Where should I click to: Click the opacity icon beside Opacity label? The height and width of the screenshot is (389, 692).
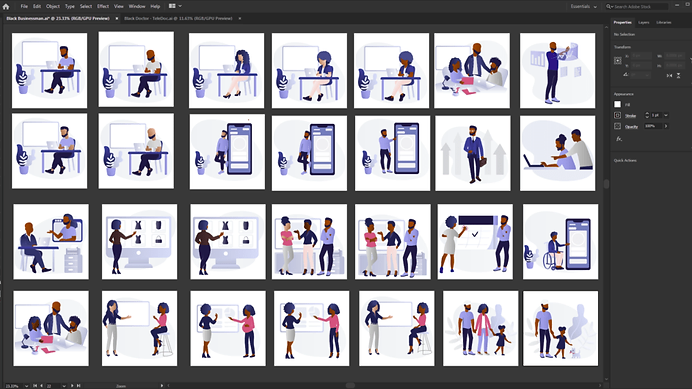[x=617, y=126]
